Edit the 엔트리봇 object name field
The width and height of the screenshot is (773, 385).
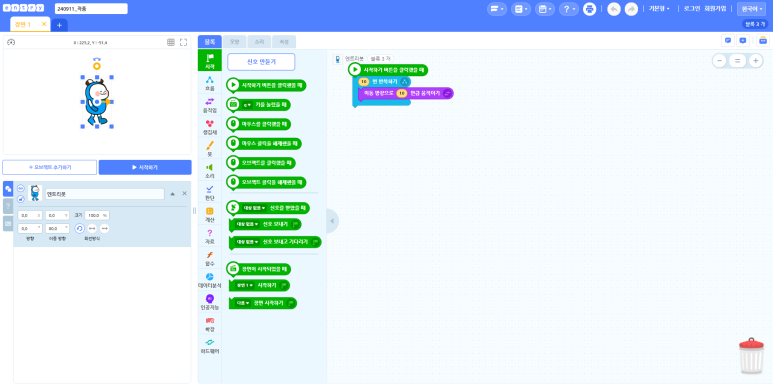click(x=105, y=194)
